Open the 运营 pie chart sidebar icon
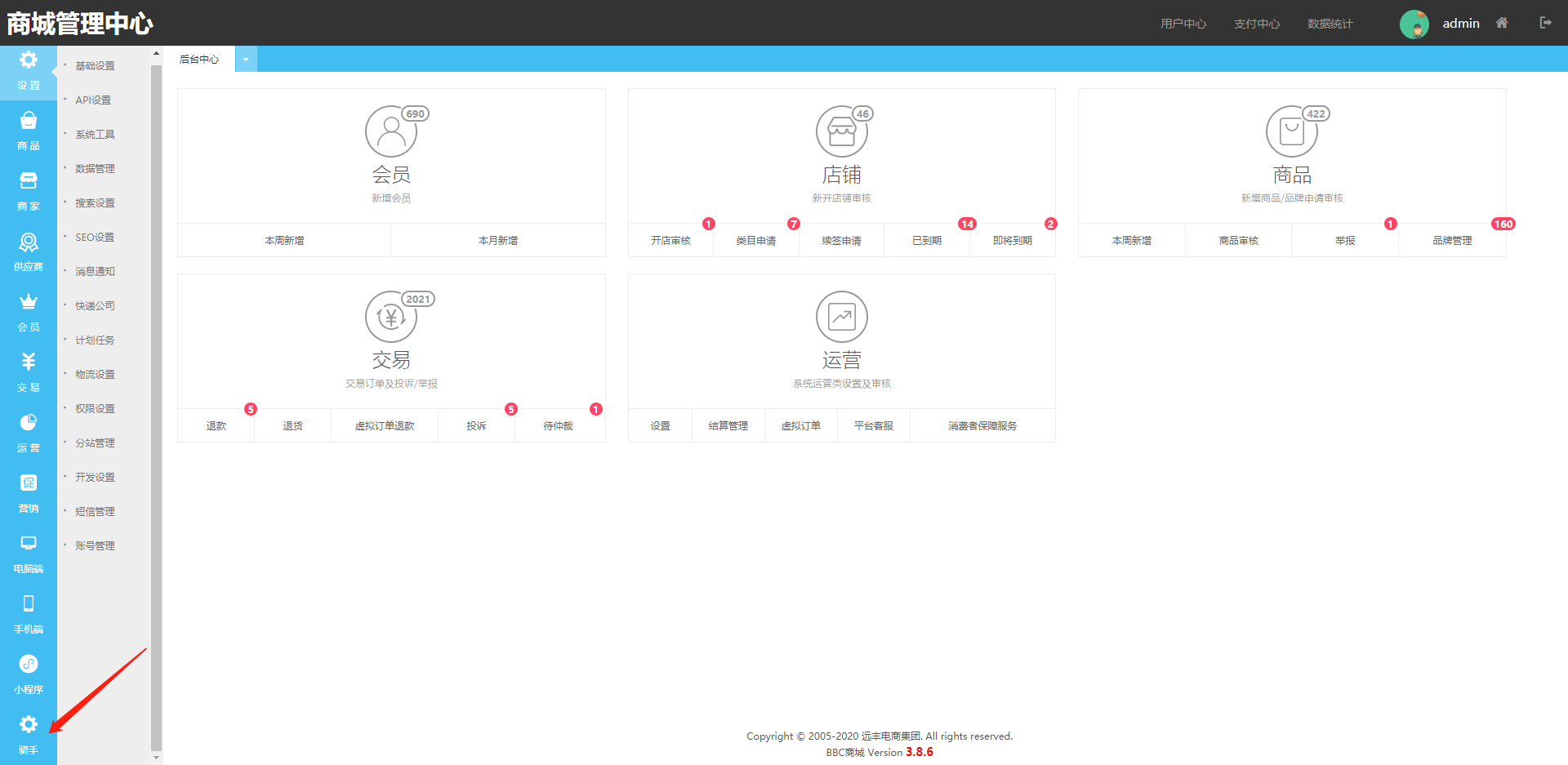This screenshot has height=765, width=1568. tap(29, 422)
